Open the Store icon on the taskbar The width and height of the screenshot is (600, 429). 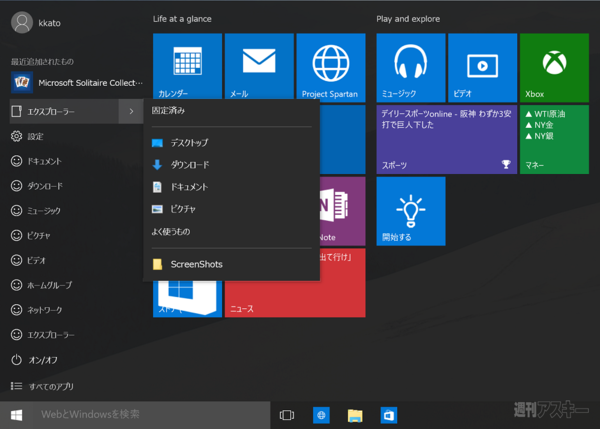pyautogui.click(x=389, y=415)
